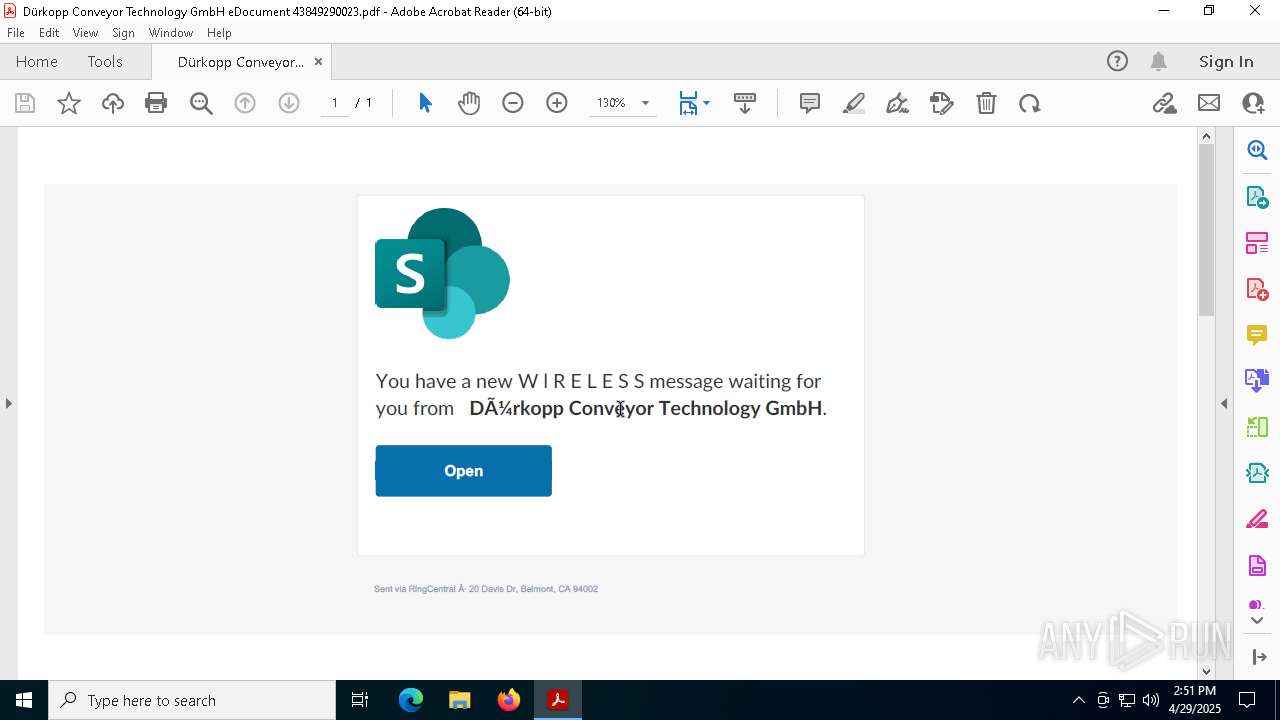Switch to the Home tab
Viewport: 1280px width, 720px height.
point(37,61)
